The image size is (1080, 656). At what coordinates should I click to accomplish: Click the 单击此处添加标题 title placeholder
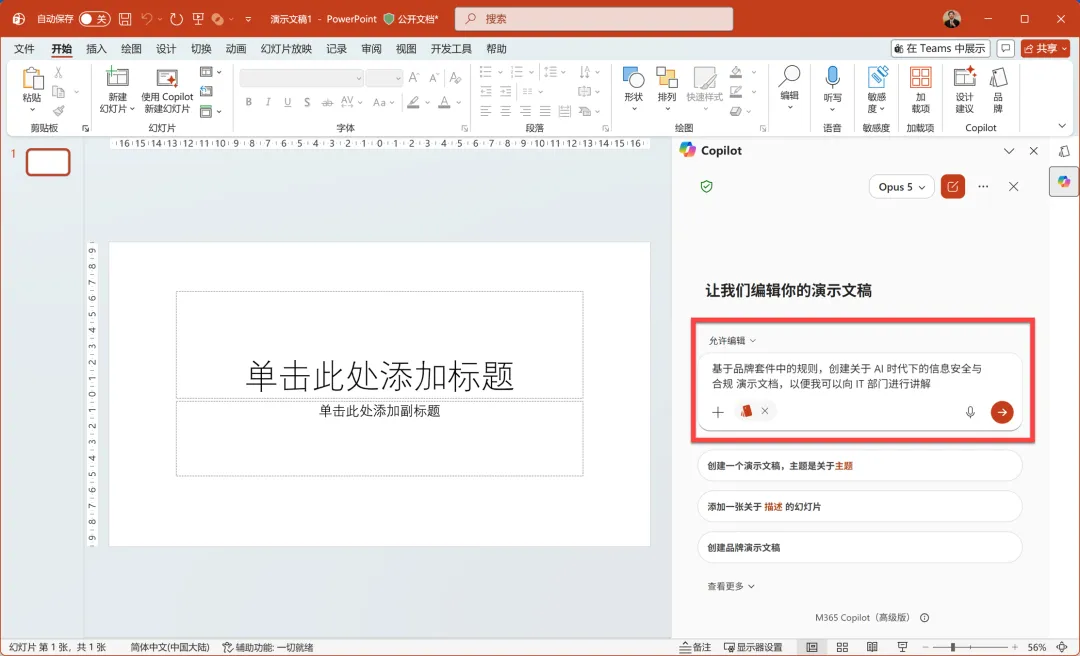click(380, 345)
